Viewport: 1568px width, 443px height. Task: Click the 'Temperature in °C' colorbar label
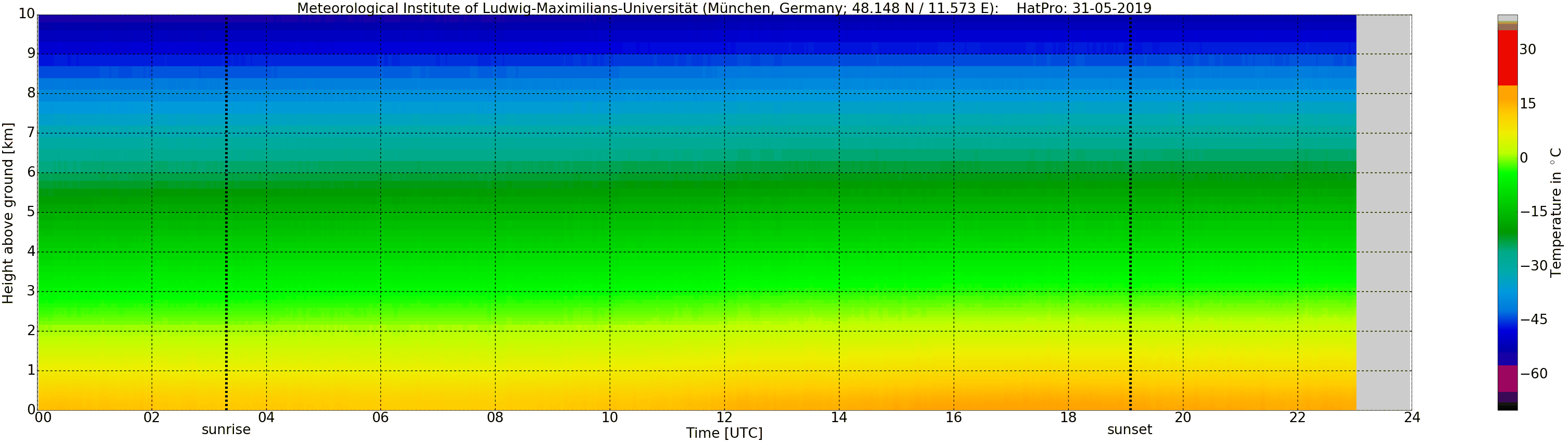coord(1556,212)
